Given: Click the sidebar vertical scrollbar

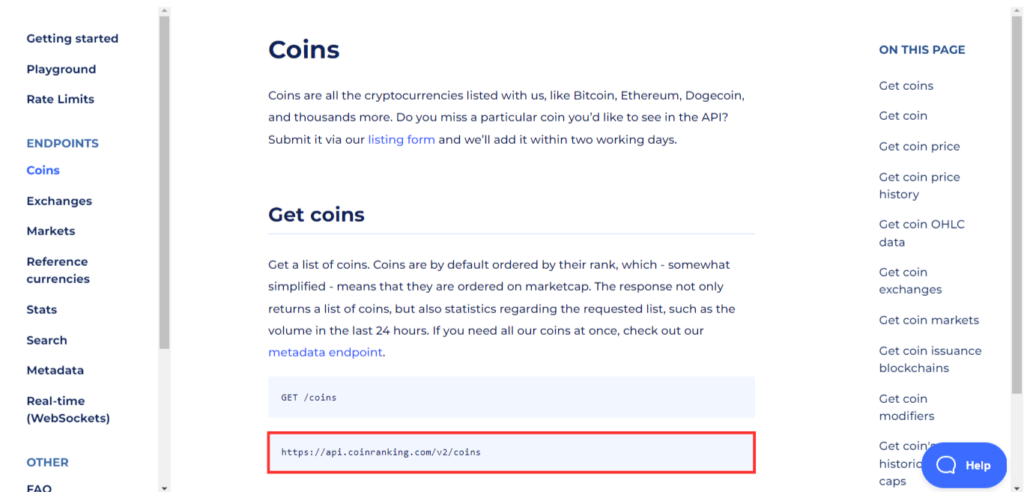Looking at the screenshot, I should point(164,180).
